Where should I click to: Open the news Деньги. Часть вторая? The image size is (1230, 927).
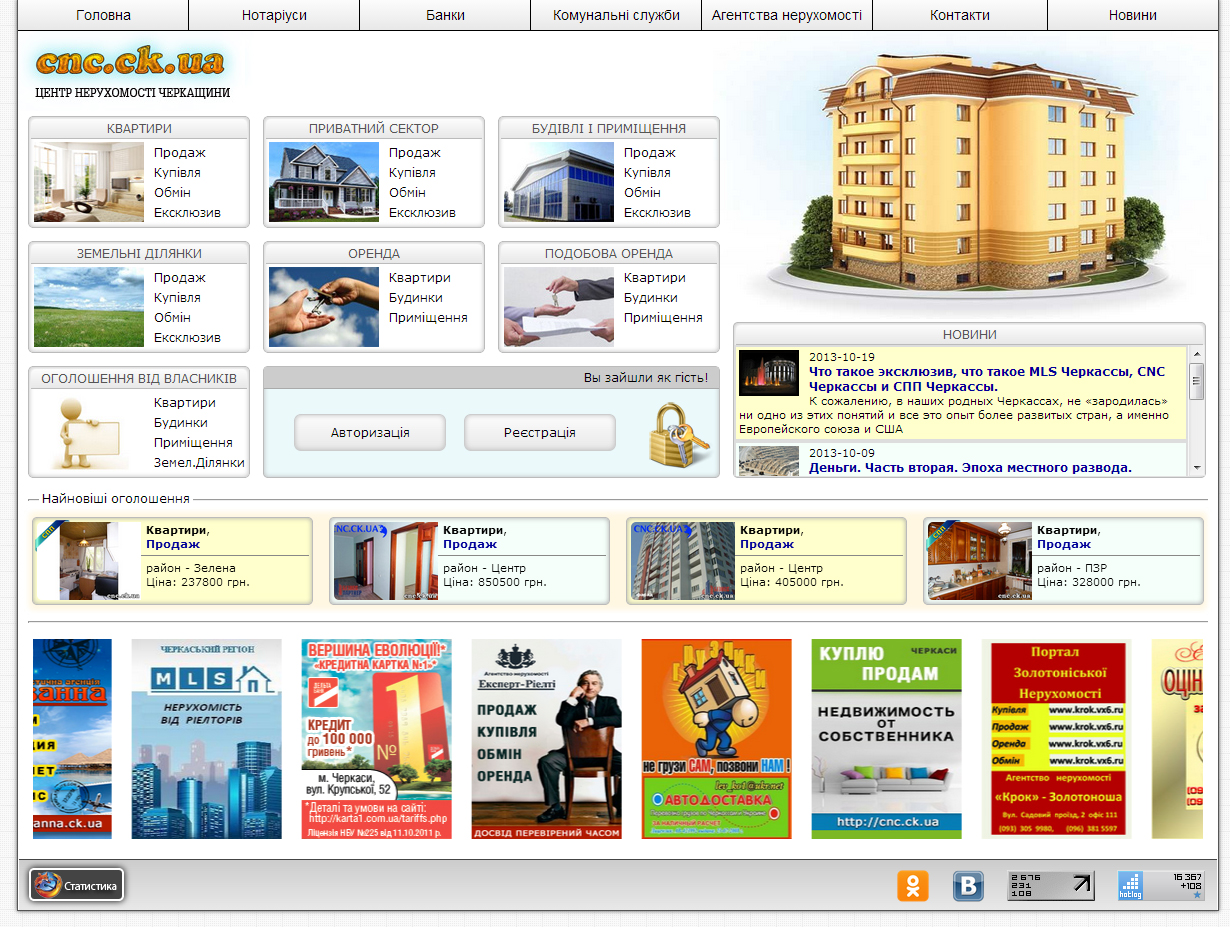970,467
